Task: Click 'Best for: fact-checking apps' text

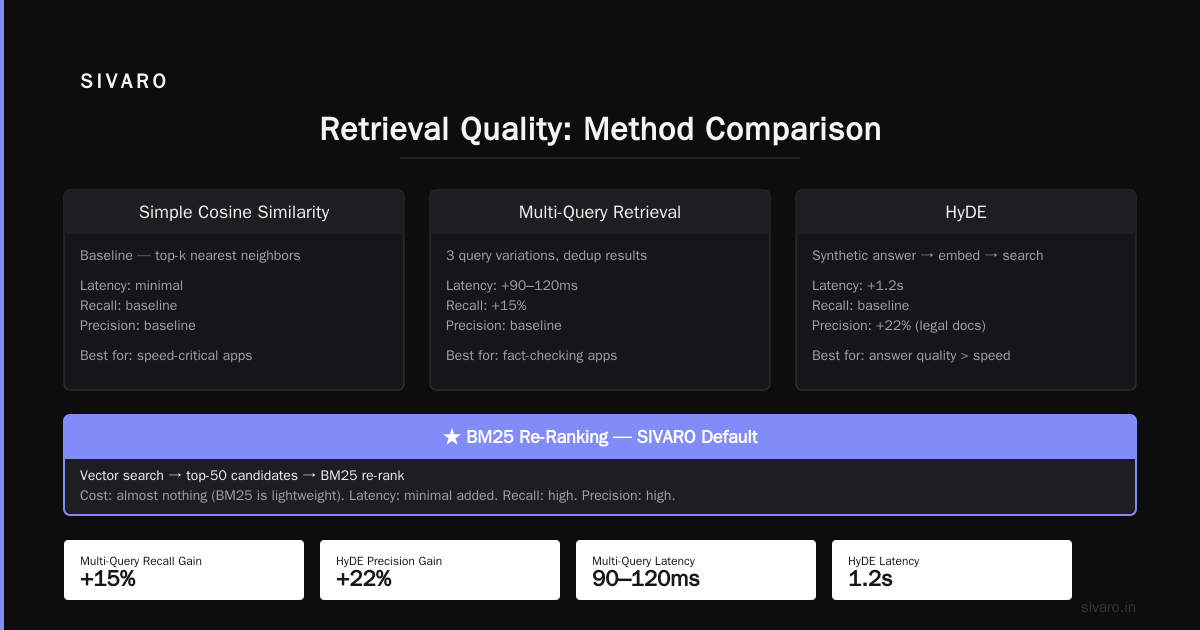Action: coord(531,355)
